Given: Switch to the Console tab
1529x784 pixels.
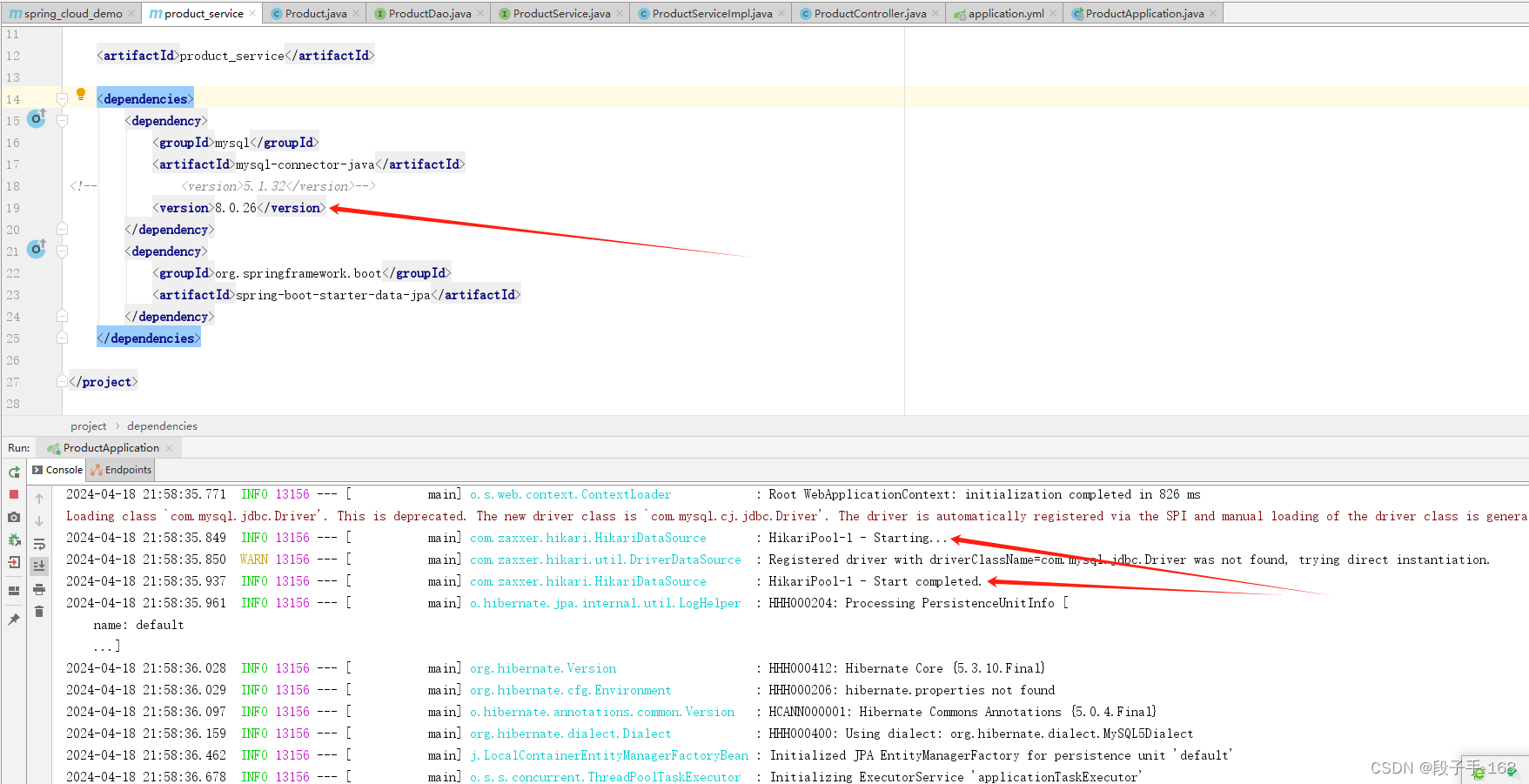Looking at the screenshot, I should pos(57,470).
